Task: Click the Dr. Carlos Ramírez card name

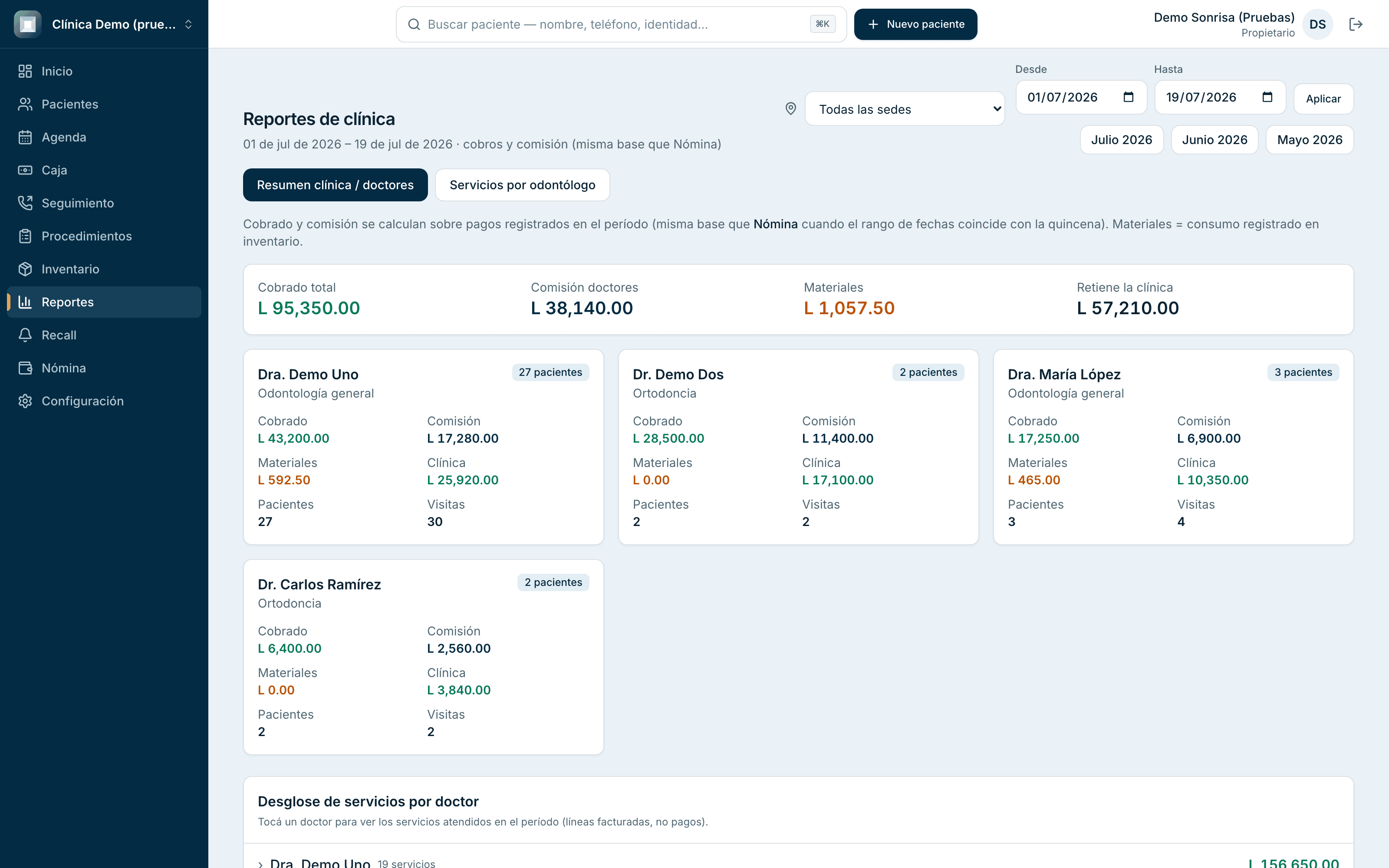Action: pos(319,585)
